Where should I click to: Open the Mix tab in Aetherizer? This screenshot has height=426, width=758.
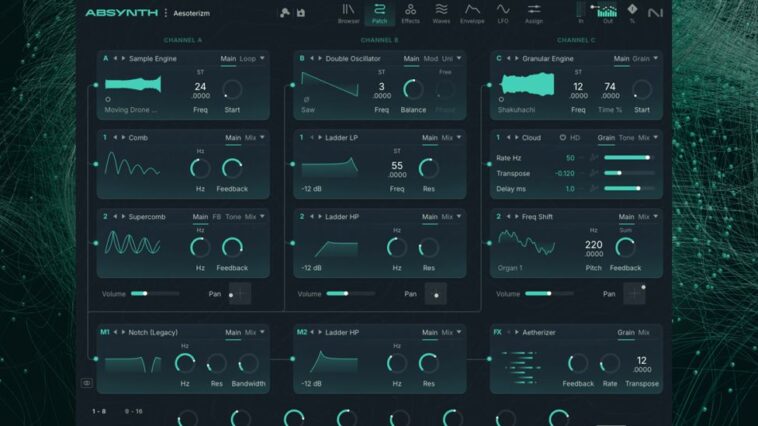pos(644,332)
